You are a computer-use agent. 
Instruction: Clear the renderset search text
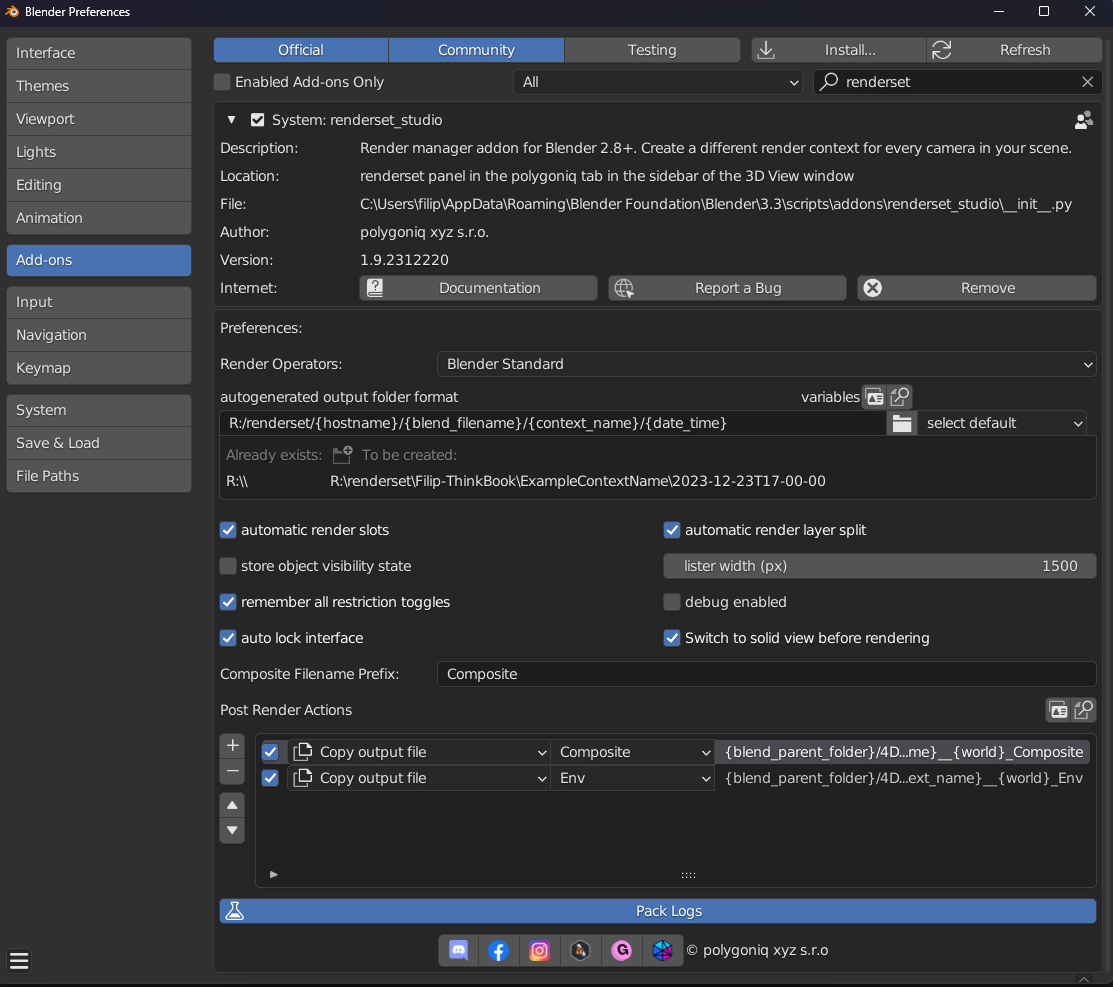(x=1087, y=82)
